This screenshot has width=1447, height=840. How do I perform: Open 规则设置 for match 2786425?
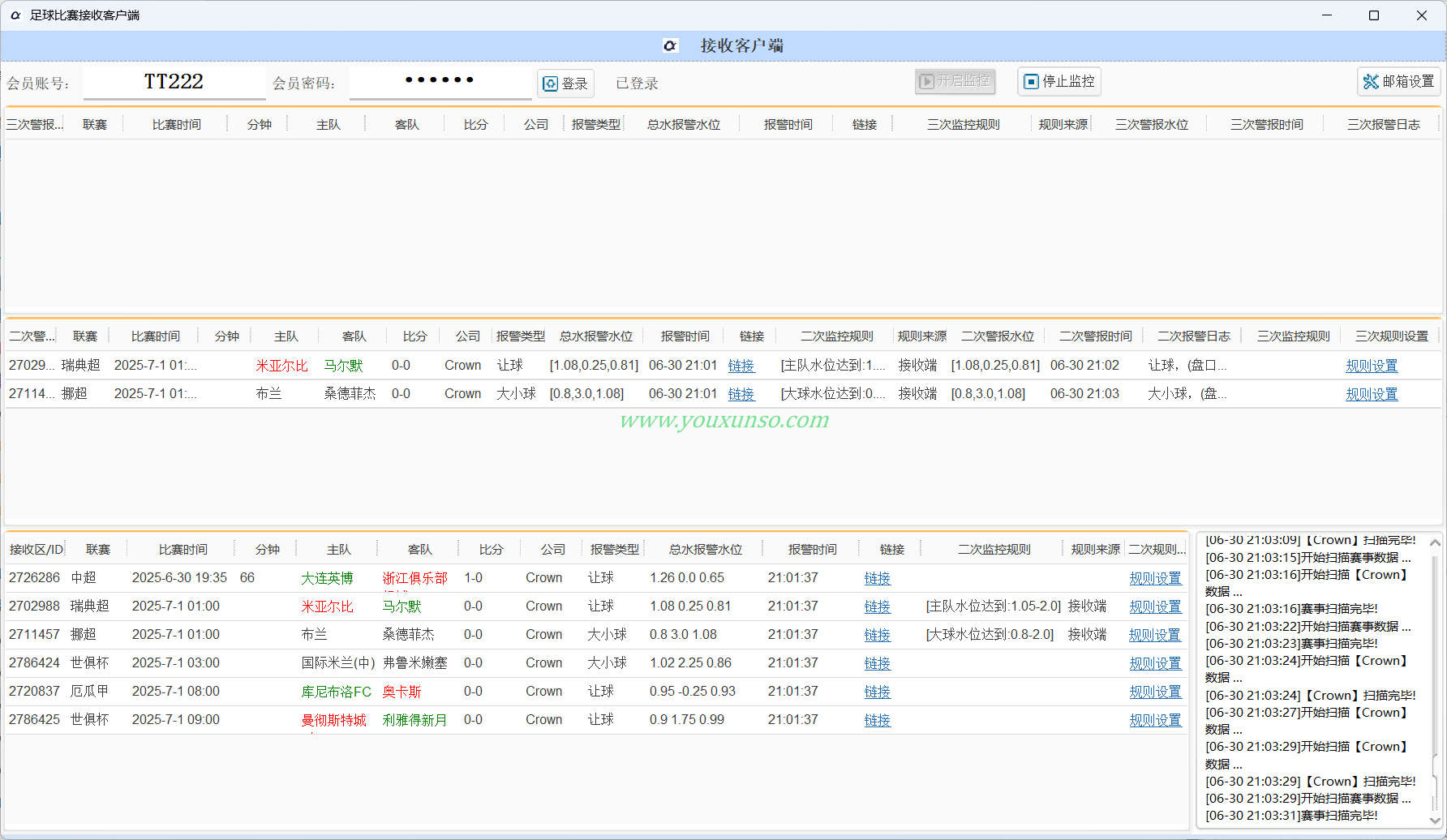click(x=1155, y=720)
